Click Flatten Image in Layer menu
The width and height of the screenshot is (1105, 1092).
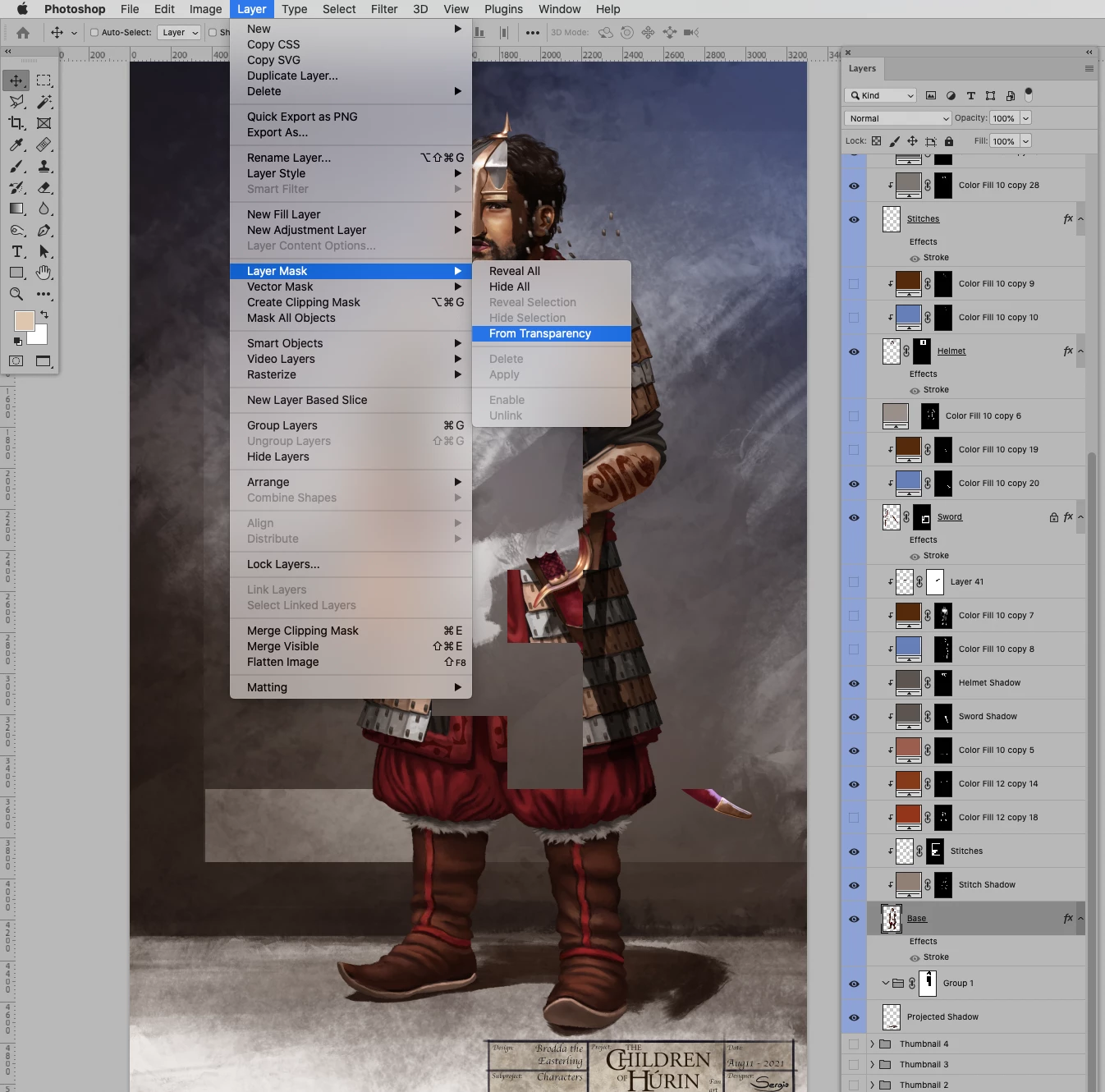351,662
